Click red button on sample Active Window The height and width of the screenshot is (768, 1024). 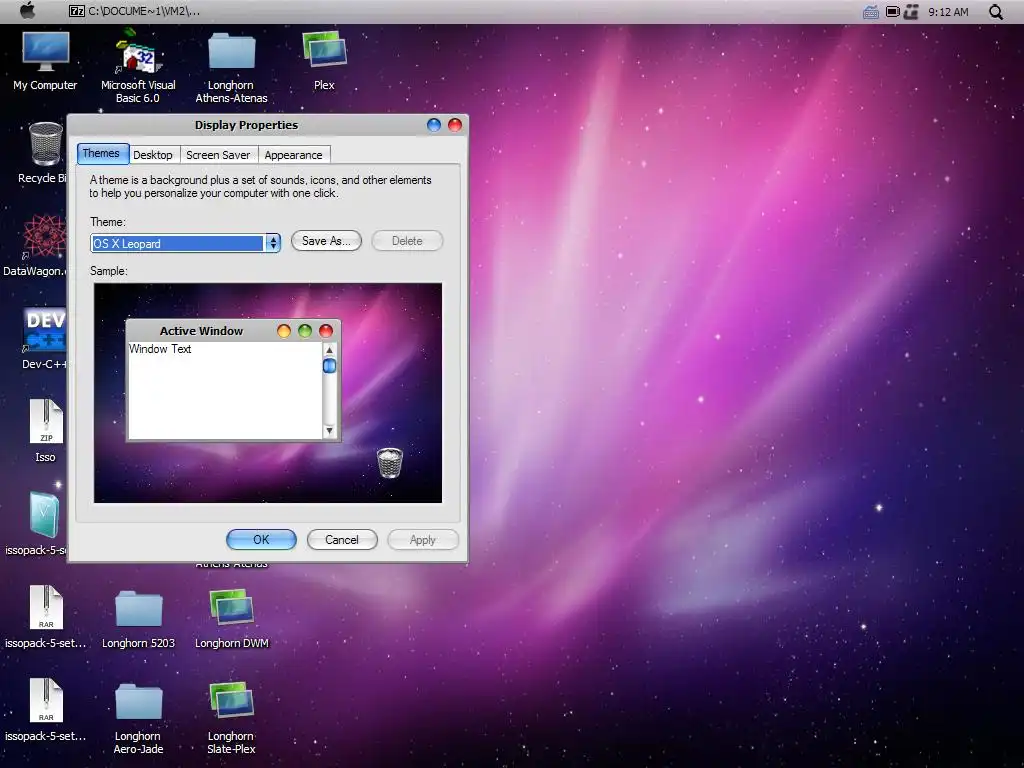click(325, 331)
